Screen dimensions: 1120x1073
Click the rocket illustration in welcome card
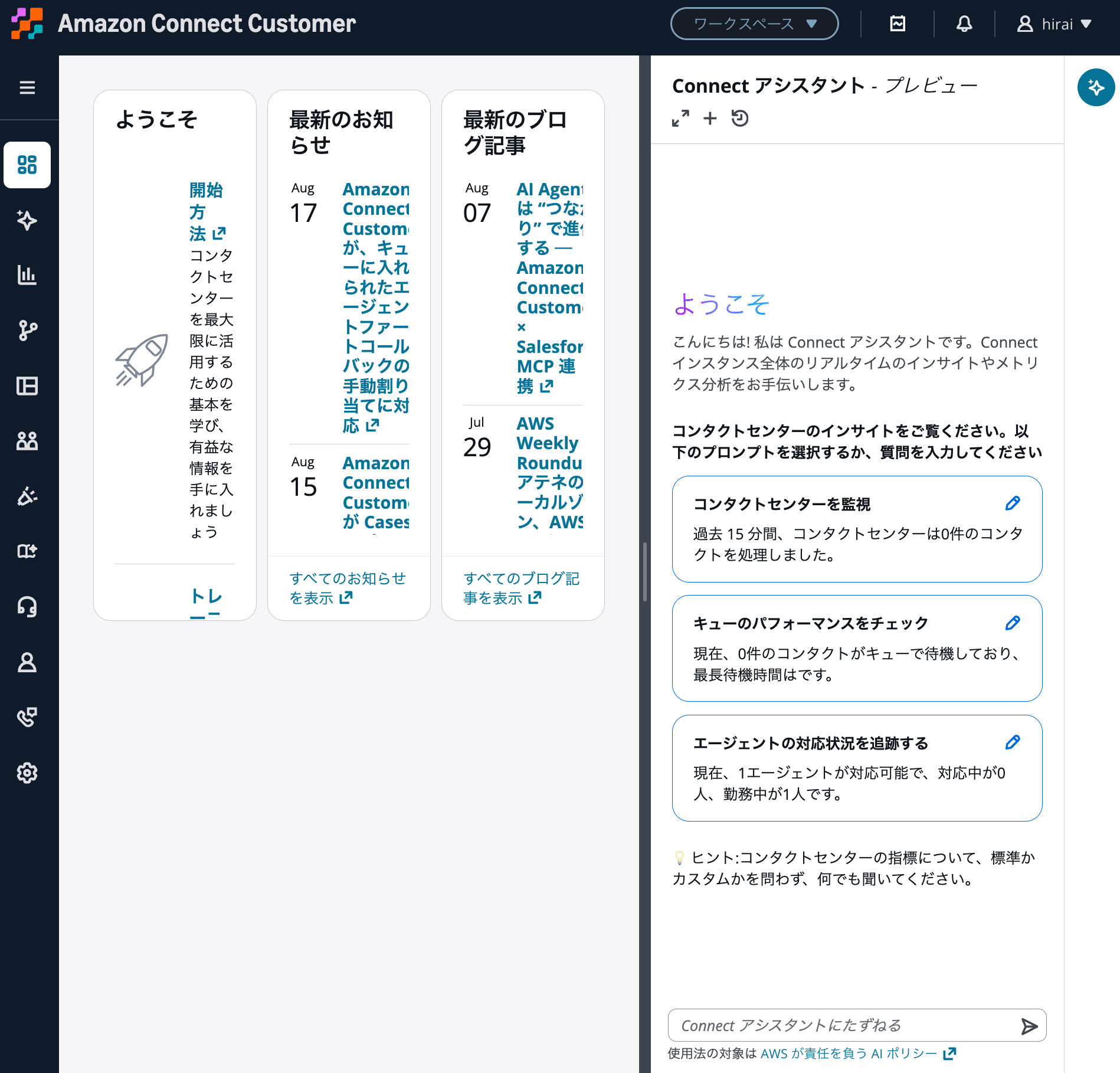[x=142, y=359]
